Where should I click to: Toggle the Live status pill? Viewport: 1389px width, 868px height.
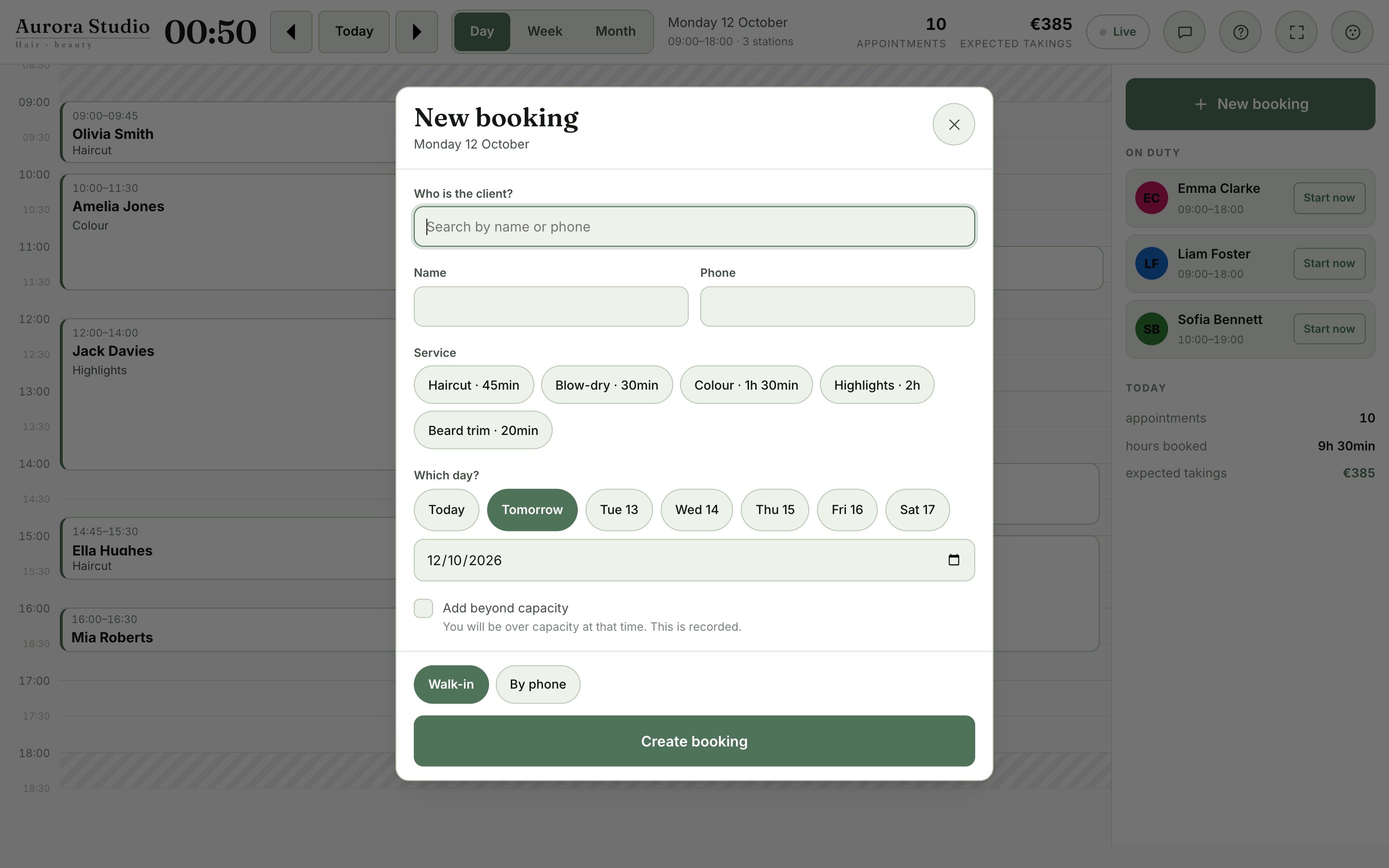click(x=1117, y=32)
